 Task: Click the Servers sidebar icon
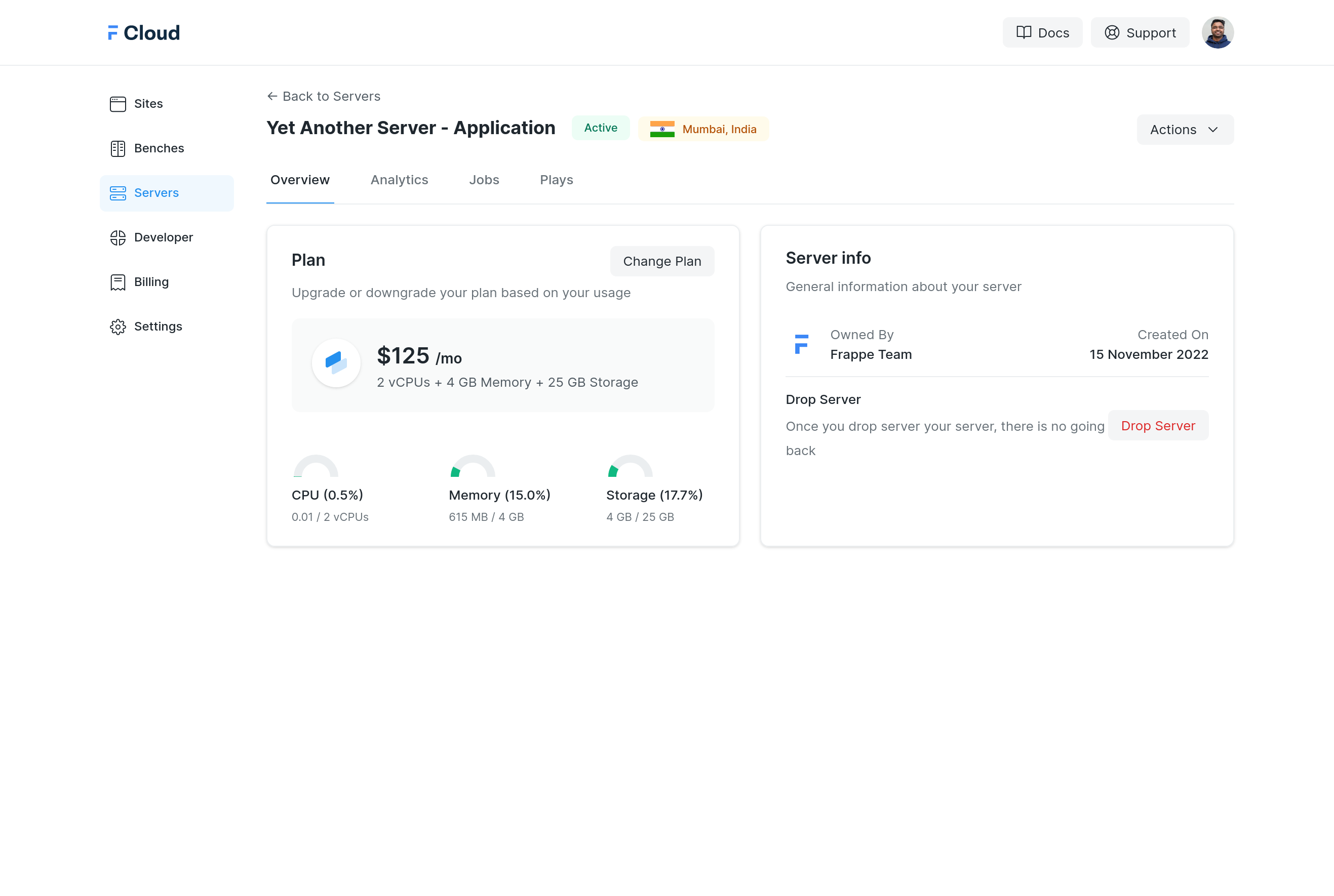coord(118,192)
